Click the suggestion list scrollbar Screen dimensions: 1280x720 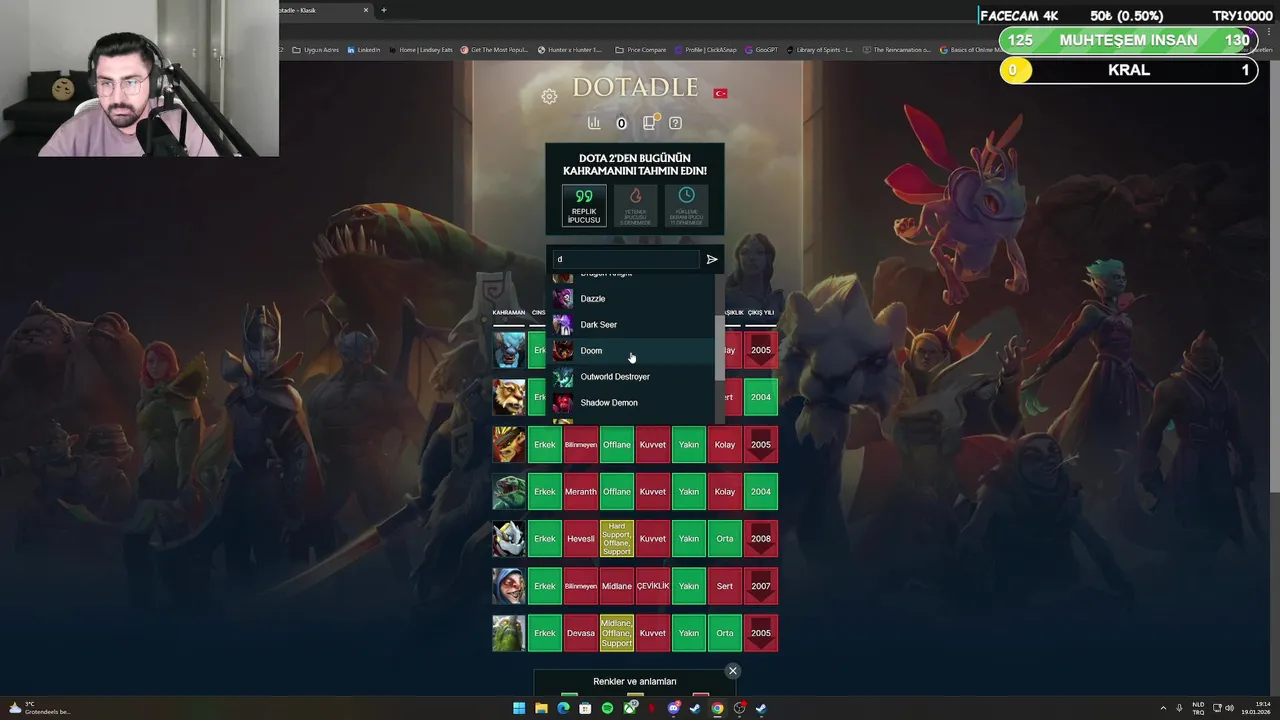click(719, 350)
